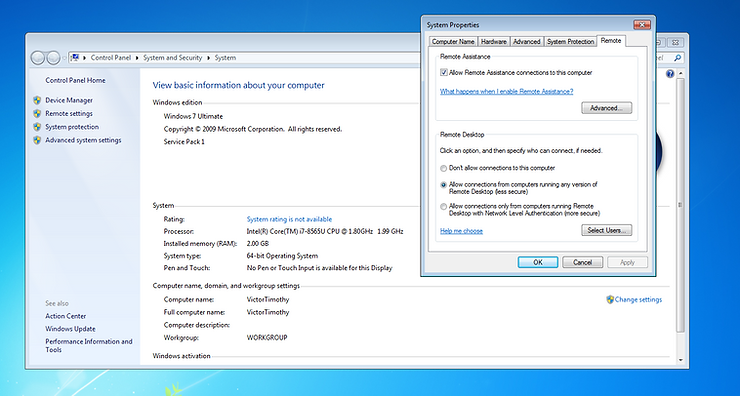
Task: Click the shield icon beside Change settings
Action: [x=610, y=299]
